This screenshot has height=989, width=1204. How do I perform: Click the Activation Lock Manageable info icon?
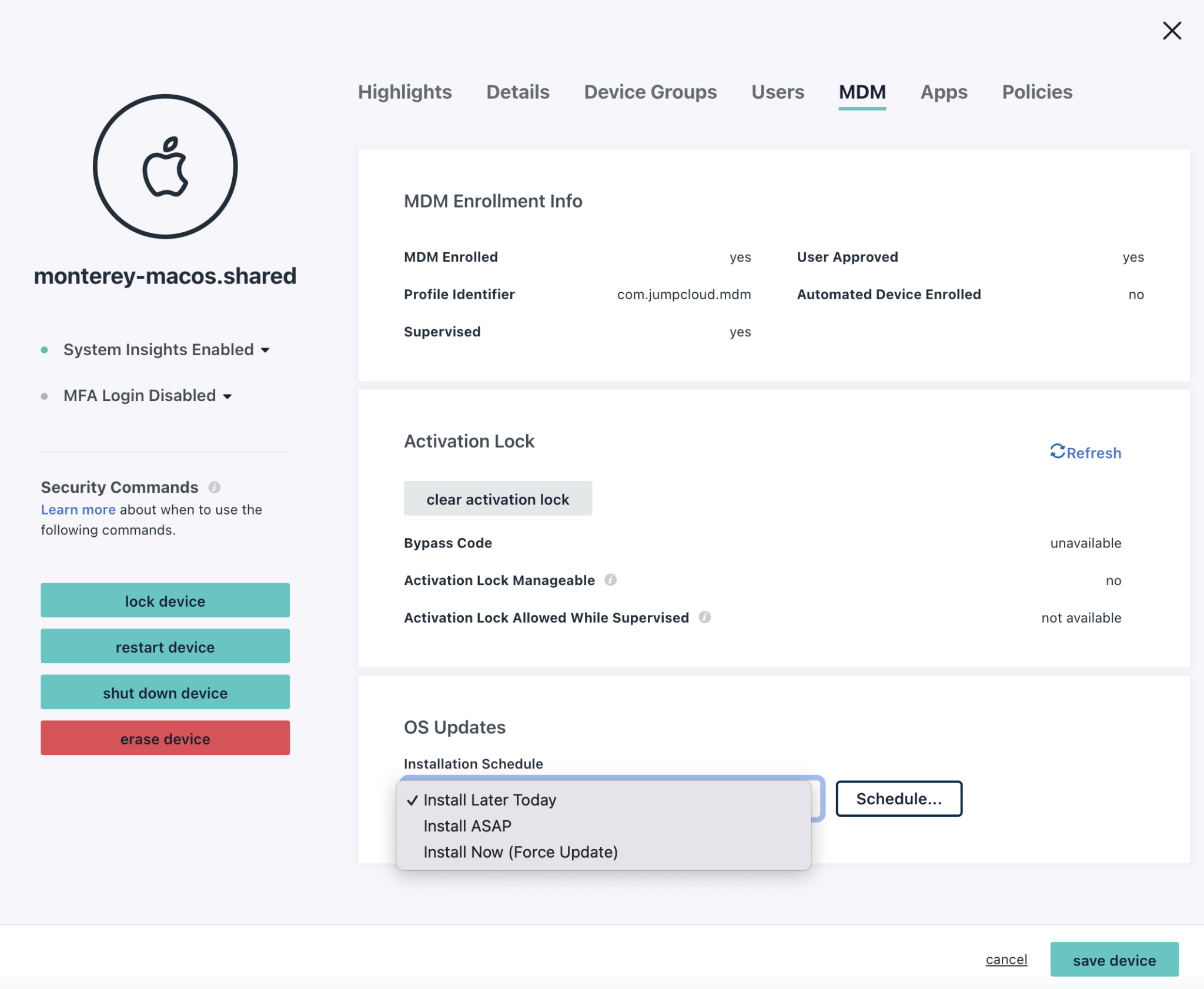611,580
